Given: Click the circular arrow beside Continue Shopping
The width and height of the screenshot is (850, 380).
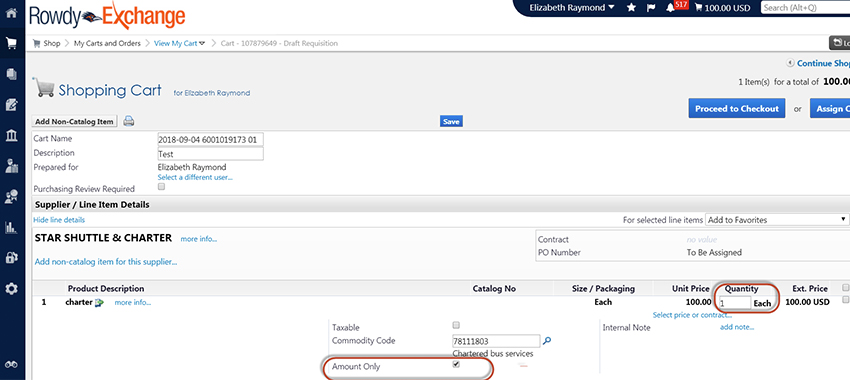Looking at the screenshot, I should [791, 63].
